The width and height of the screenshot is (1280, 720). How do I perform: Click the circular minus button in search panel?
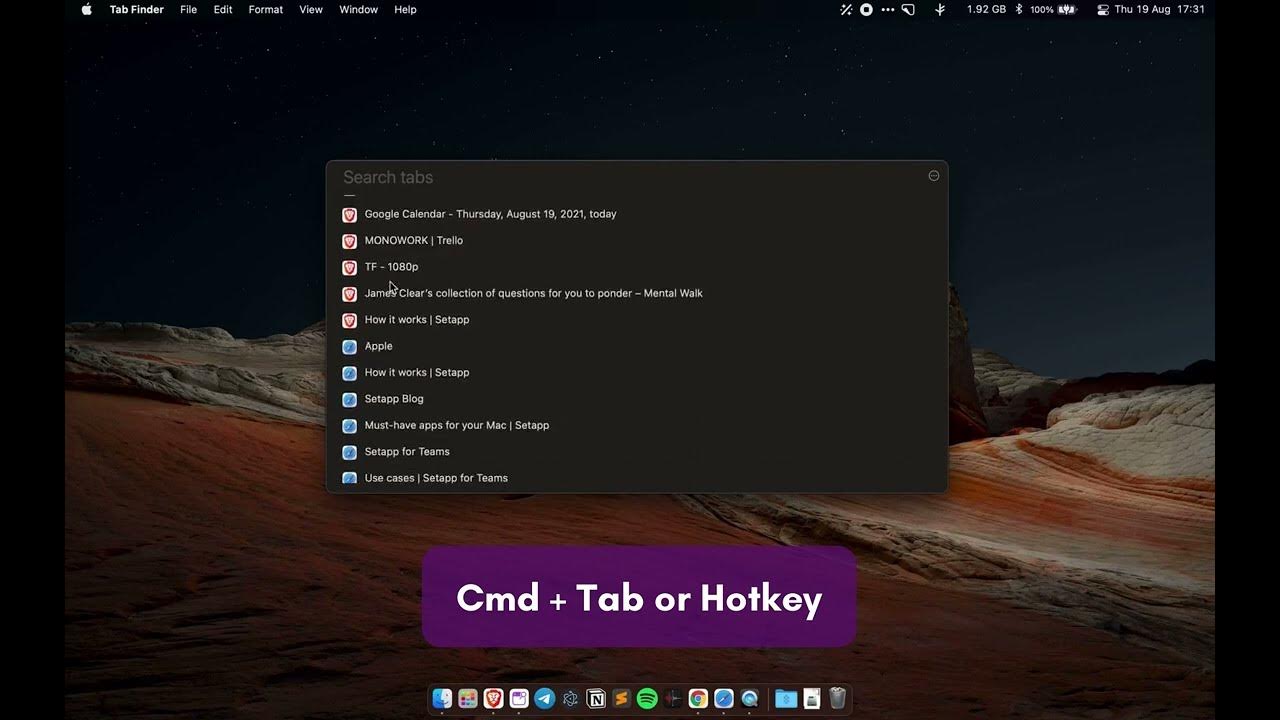[934, 176]
